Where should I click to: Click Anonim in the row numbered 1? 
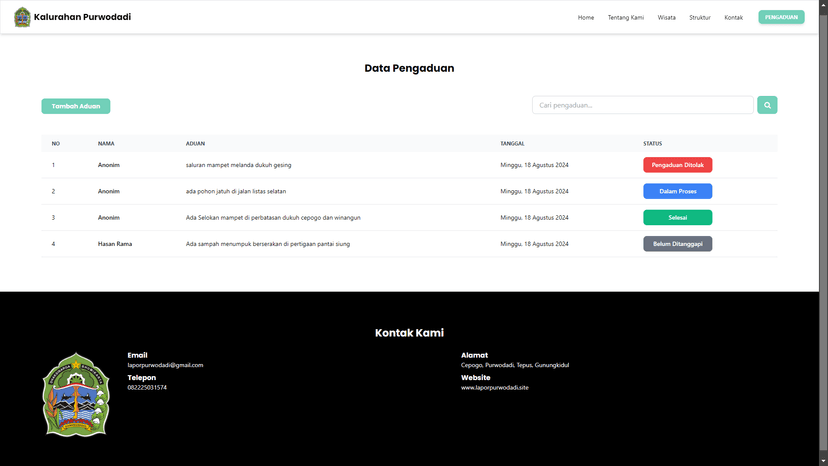point(108,165)
